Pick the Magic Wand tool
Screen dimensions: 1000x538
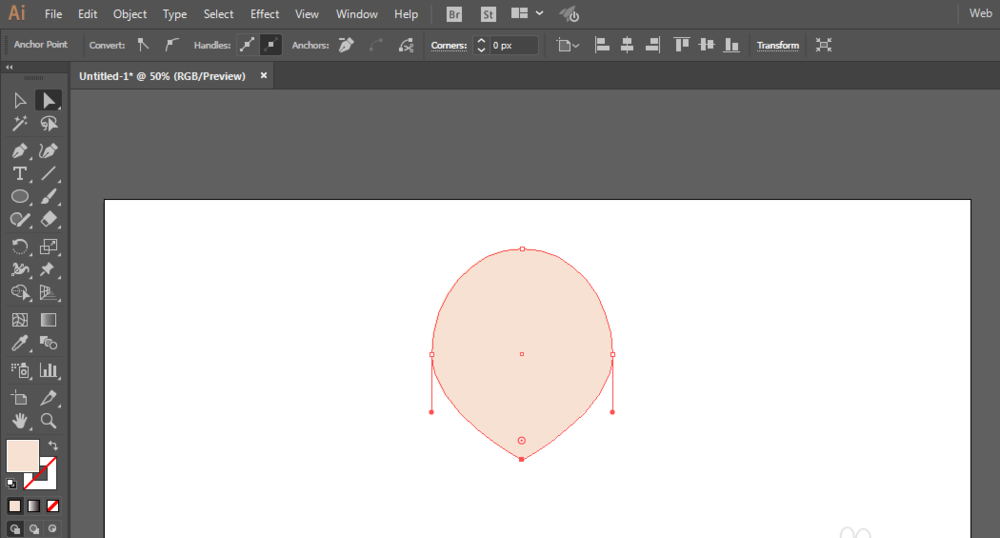[20, 124]
